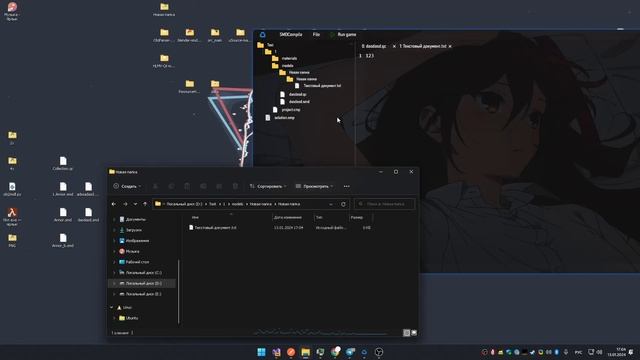Screen dimensions: 640x360
Task: Refresh the Explorer folder view
Action: (343, 204)
